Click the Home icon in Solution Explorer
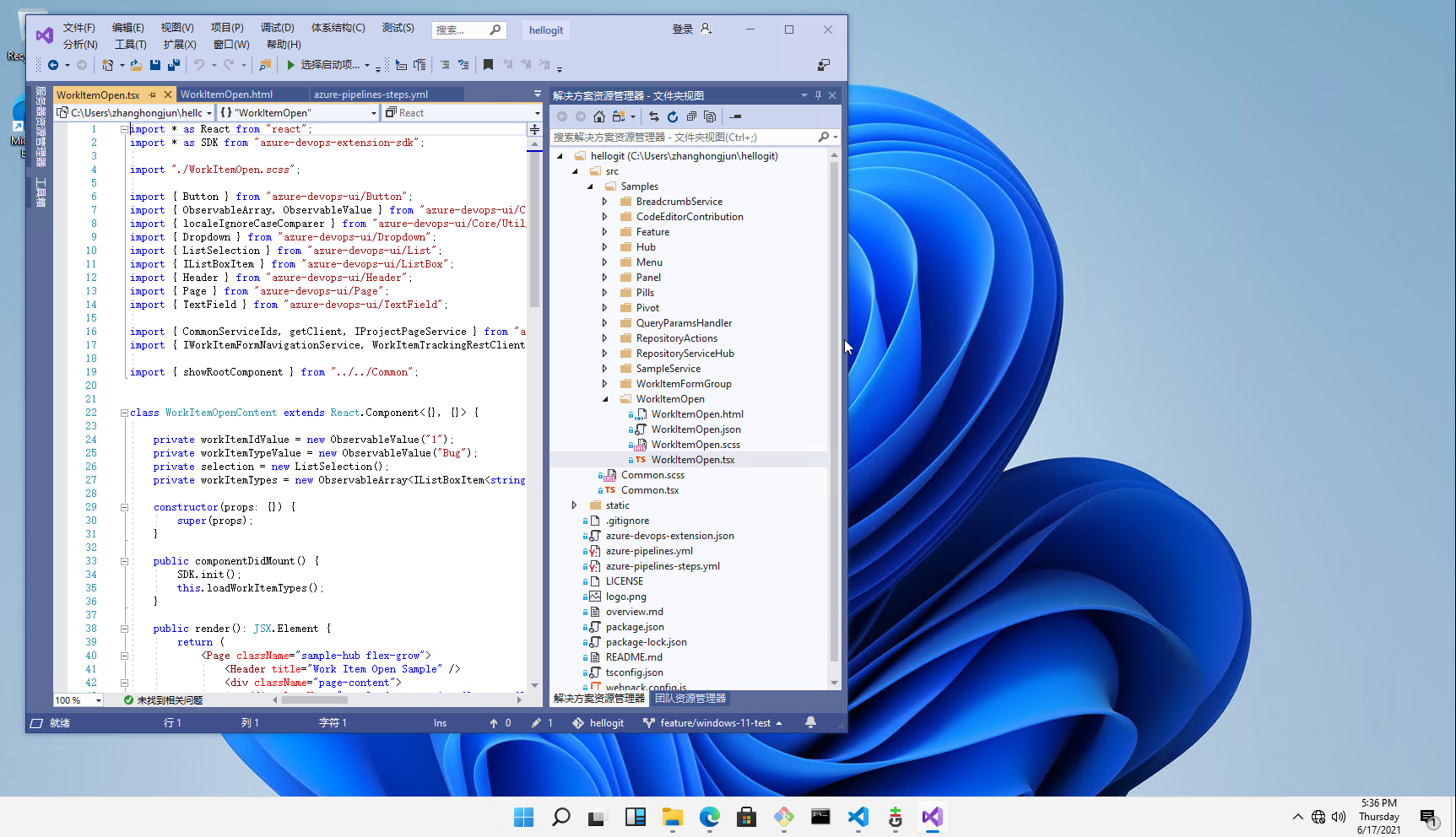This screenshot has height=837, width=1456. point(599,116)
